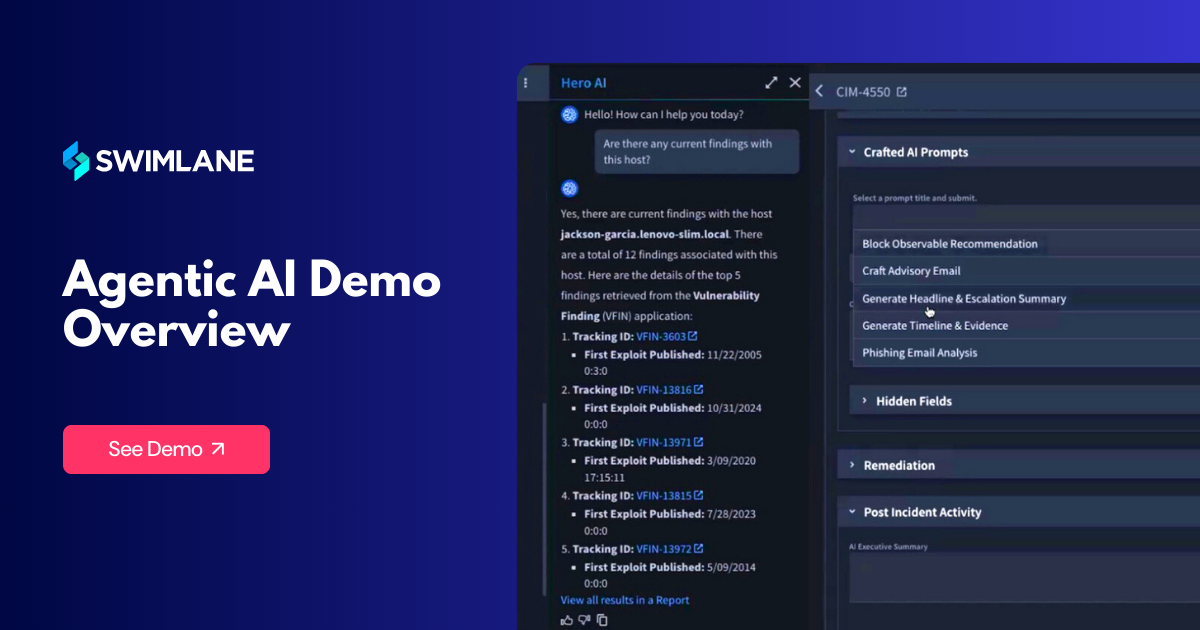Open tracking ID VFIN-13816 link
Image resolution: width=1200 pixels, height=630 pixels.
click(670, 389)
